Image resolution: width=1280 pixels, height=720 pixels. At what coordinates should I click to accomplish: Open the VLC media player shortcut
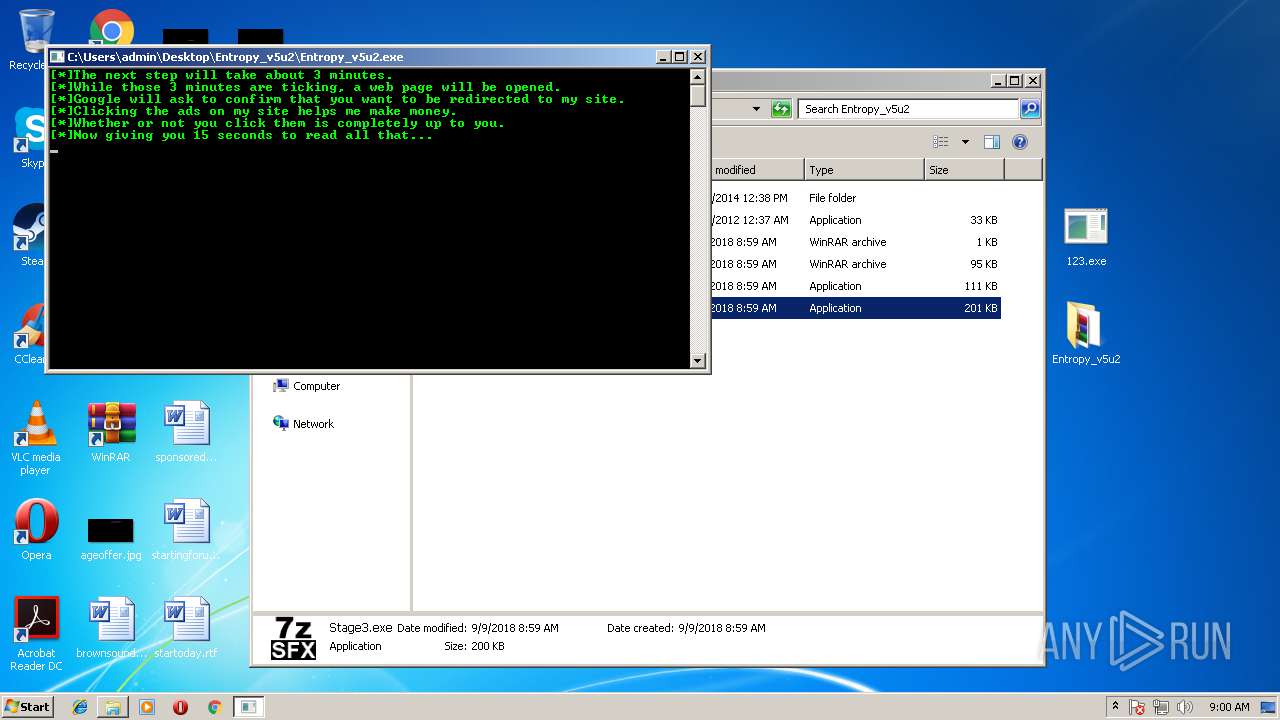pyautogui.click(x=36, y=438)
